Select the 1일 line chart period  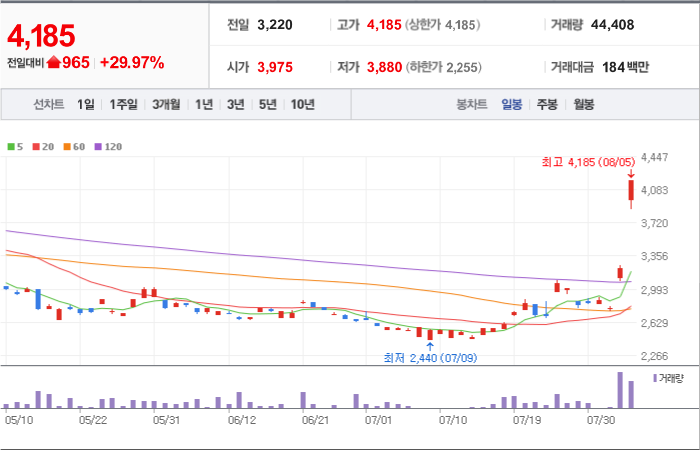[86, 104]
